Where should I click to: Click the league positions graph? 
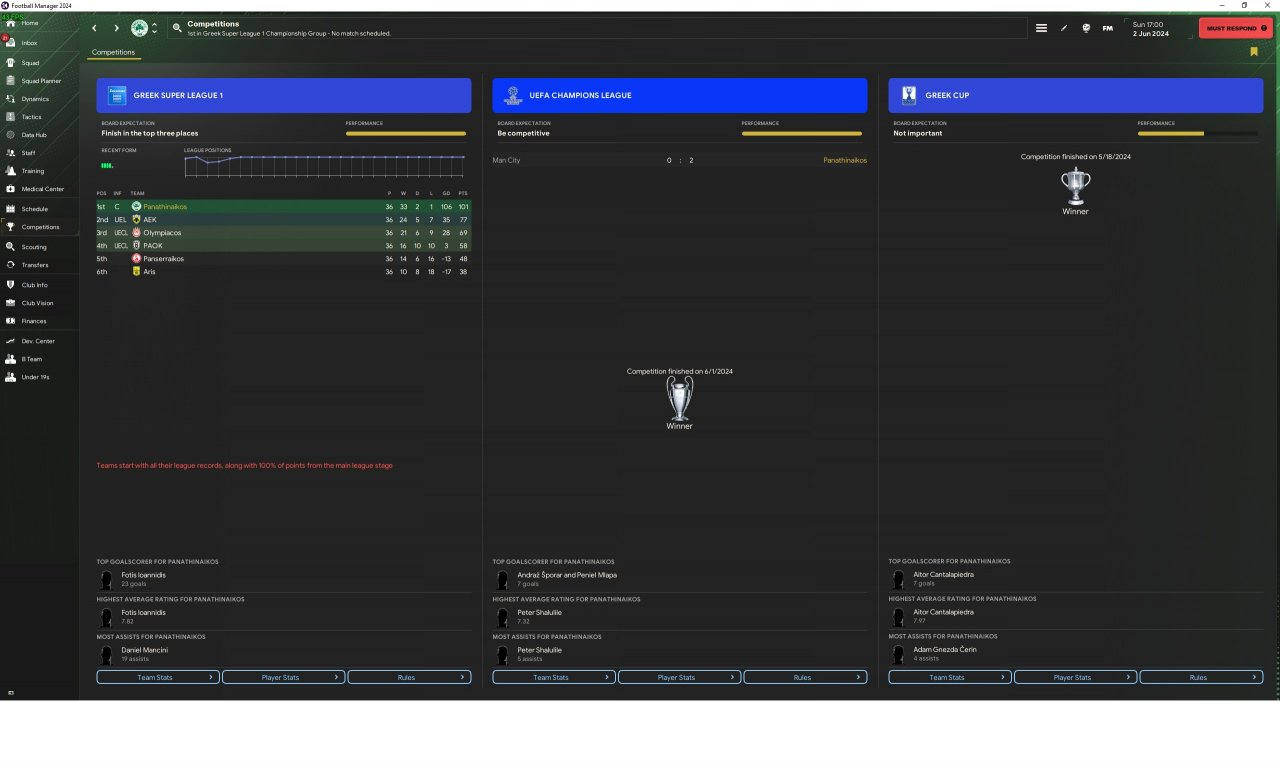tap(325, 166)
